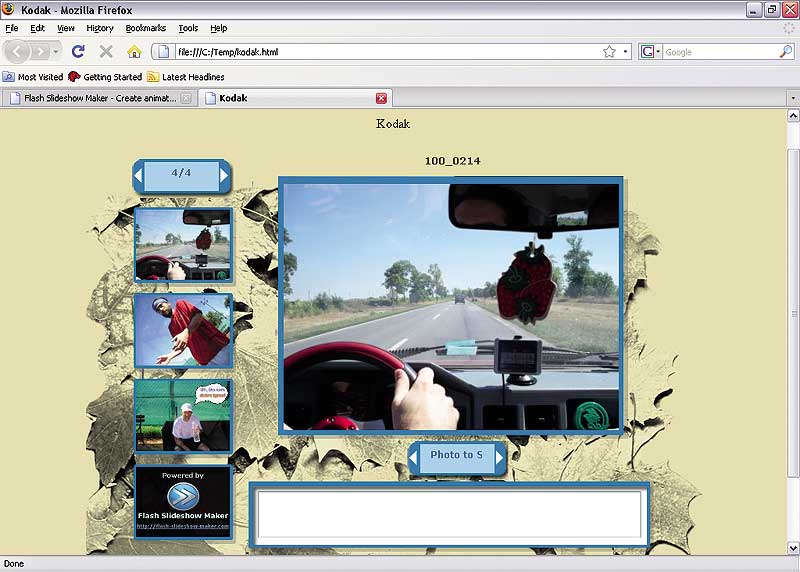Open the list all tabs dropdown
Screen dimensions: 800x572
[793, 97]
